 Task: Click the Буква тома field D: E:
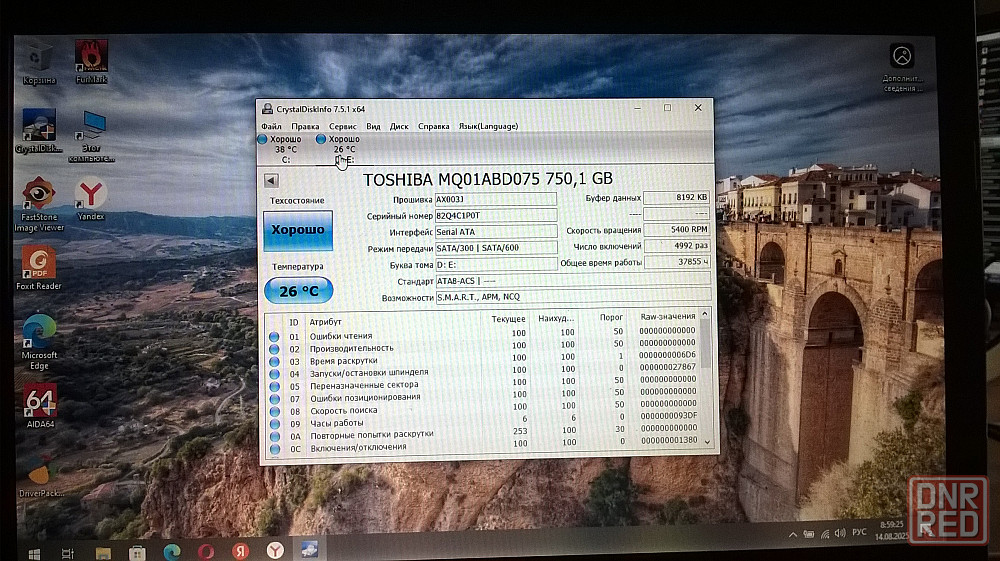point(496,265)
